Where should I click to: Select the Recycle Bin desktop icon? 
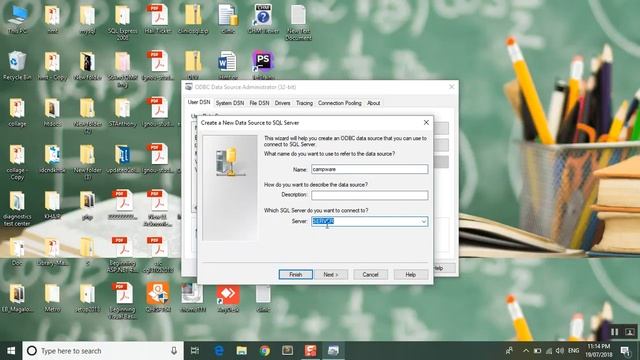(x=17, y=65)
